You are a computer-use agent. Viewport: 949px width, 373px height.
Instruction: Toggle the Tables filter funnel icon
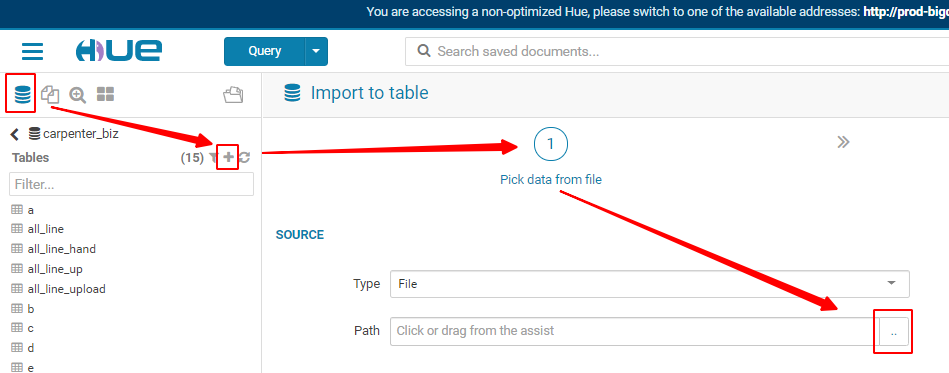(x=214, y=158)
